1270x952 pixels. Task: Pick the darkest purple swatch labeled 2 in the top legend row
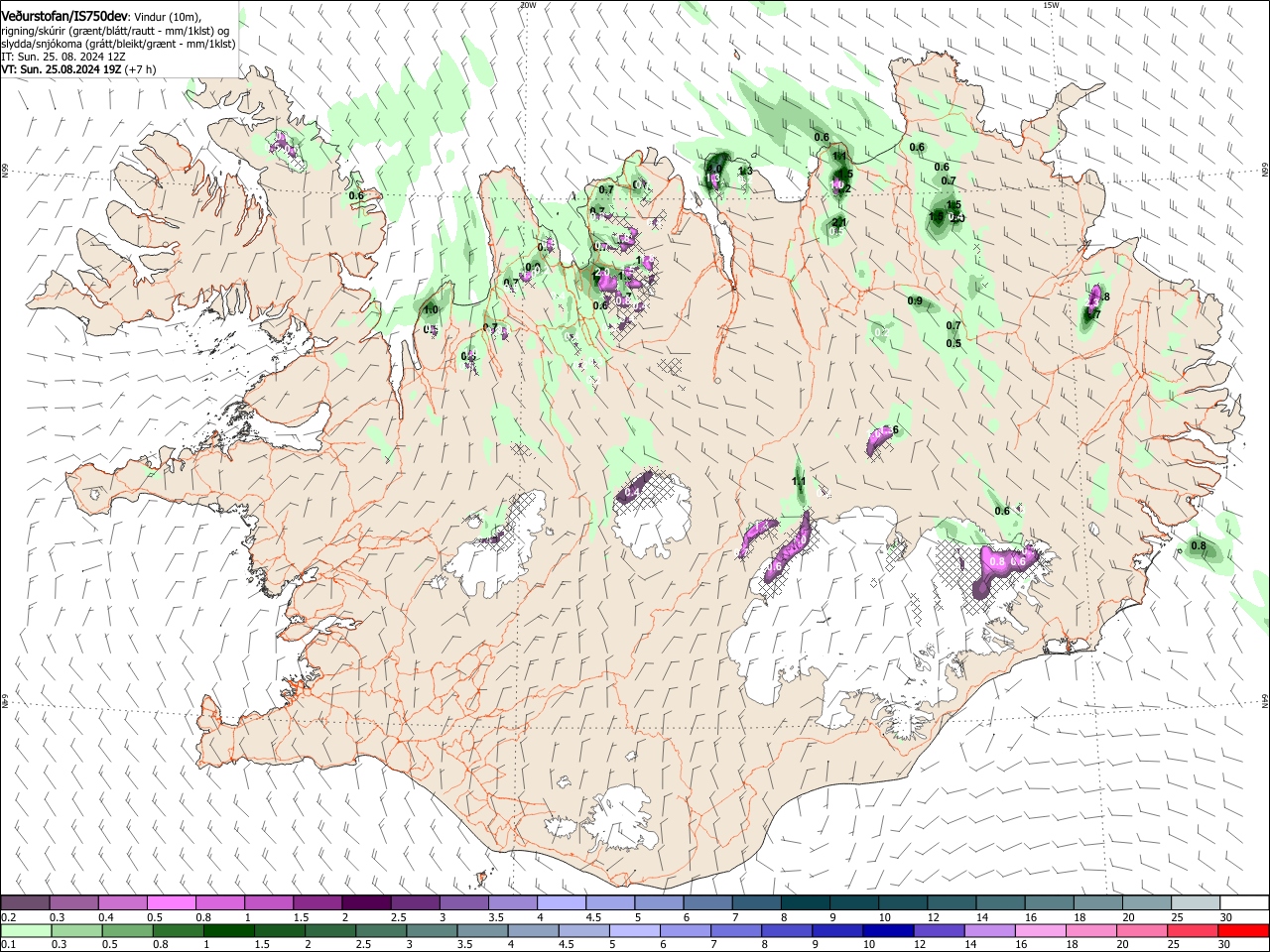point(365,902)
